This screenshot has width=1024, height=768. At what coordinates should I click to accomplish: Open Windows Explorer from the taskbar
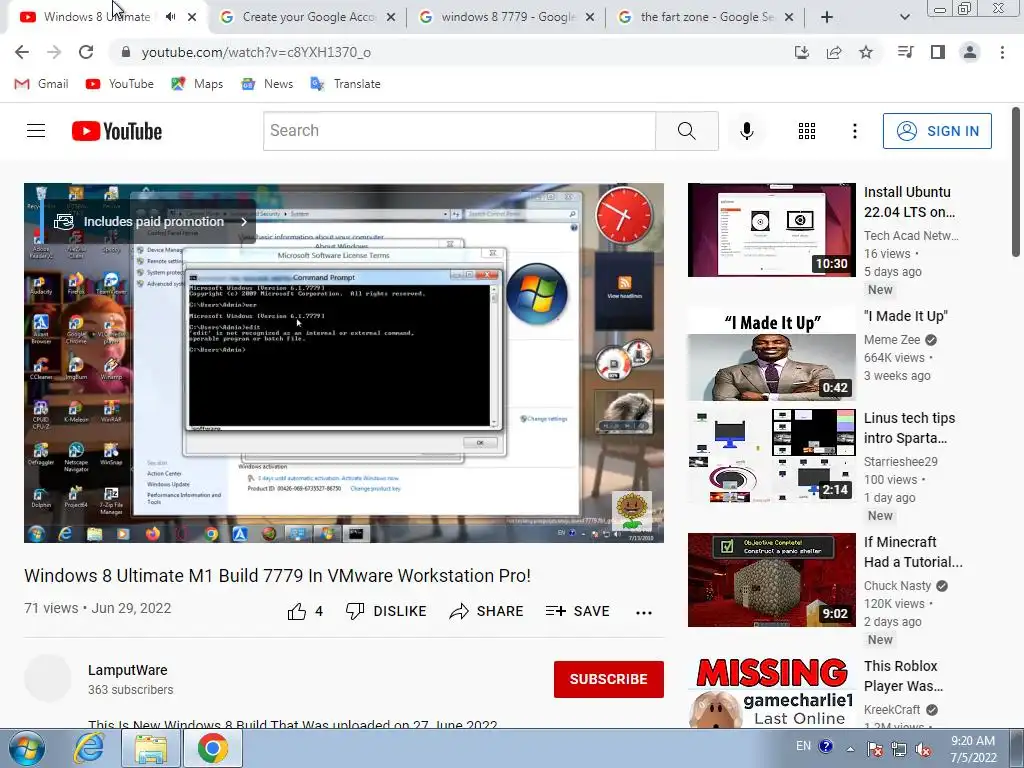[151, 748]
